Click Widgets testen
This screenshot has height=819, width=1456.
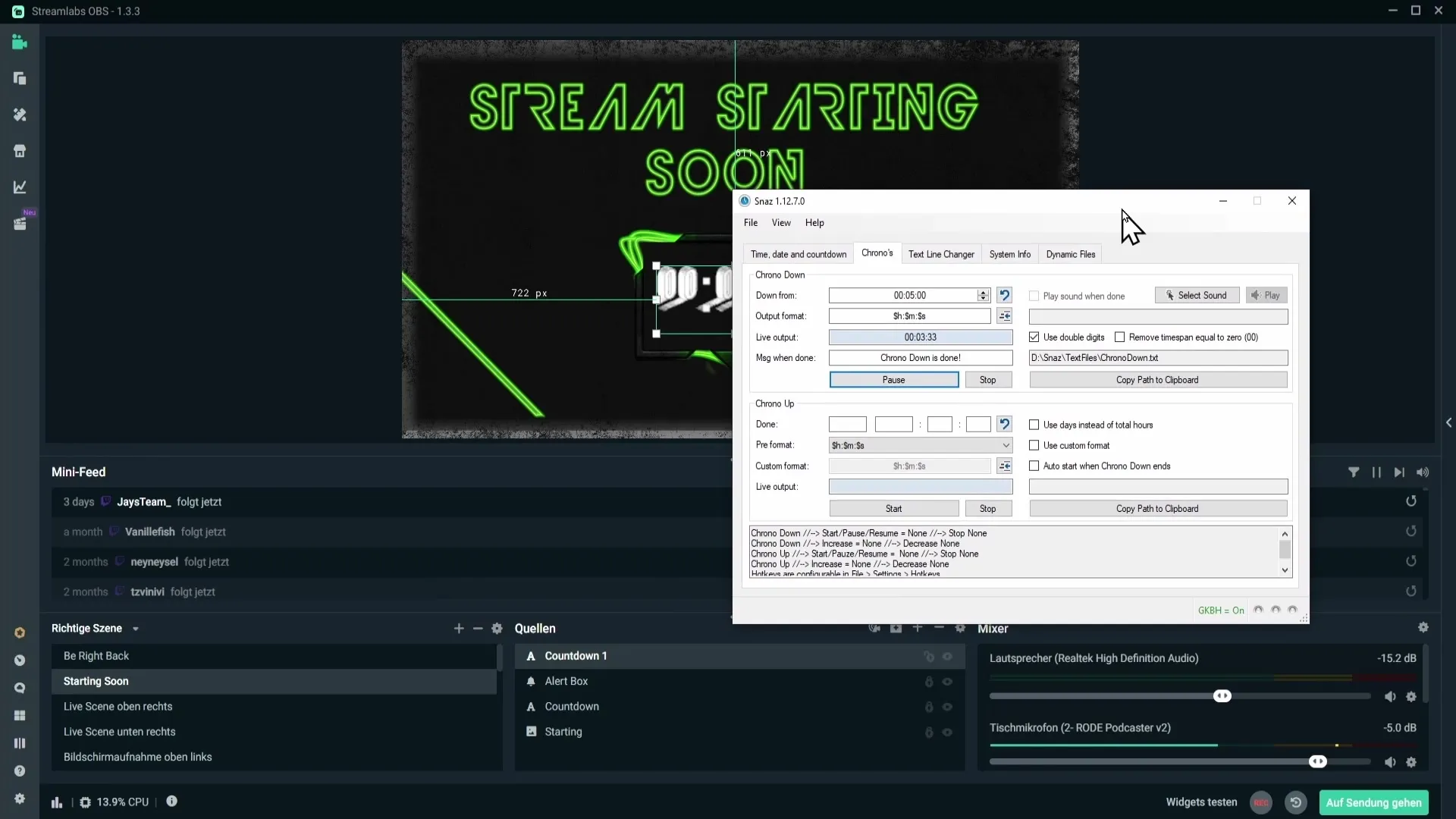tap(1201, 802)
